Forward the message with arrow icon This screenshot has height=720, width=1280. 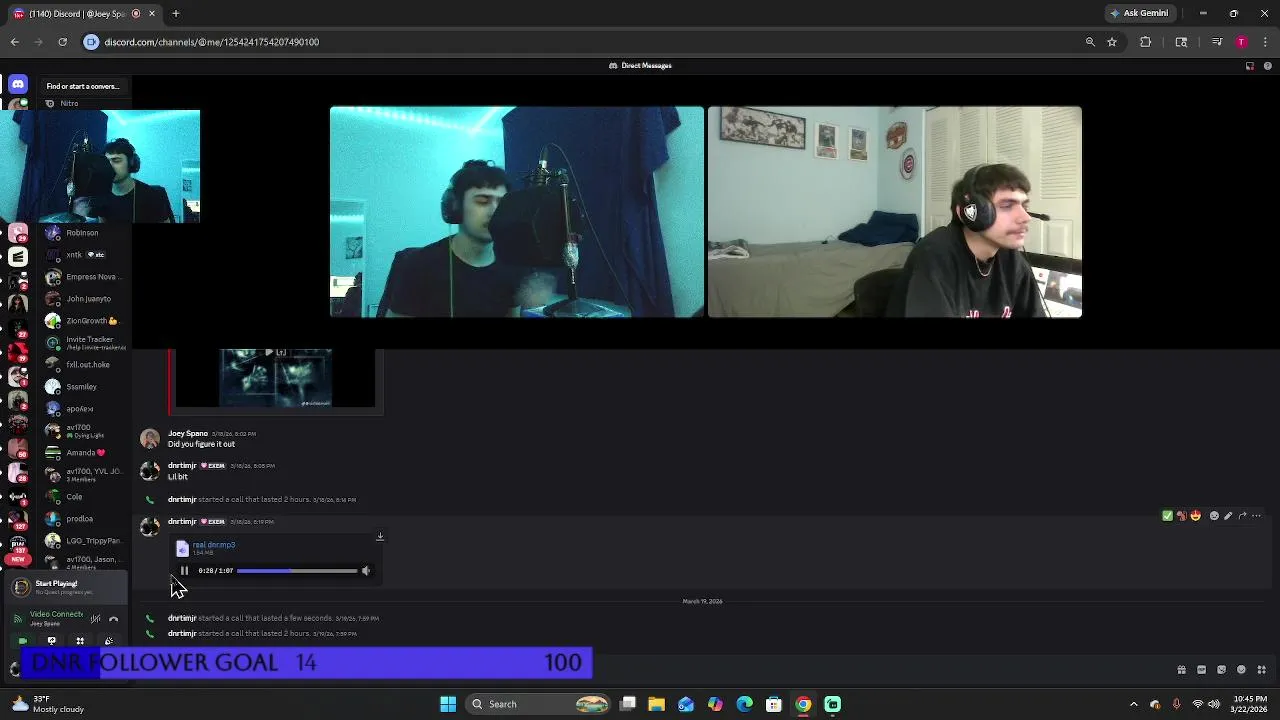[1242, 516]
